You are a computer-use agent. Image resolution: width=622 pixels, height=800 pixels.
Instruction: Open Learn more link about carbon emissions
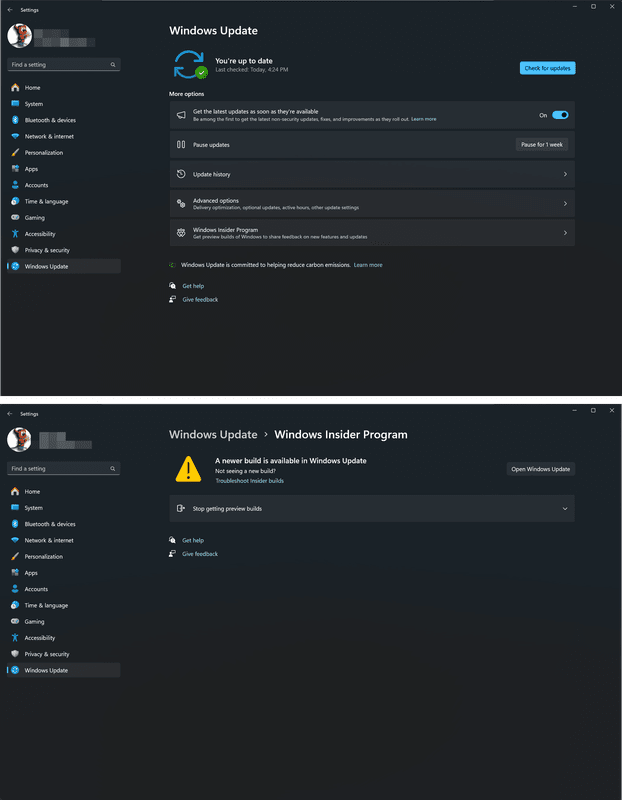point(368,265)
